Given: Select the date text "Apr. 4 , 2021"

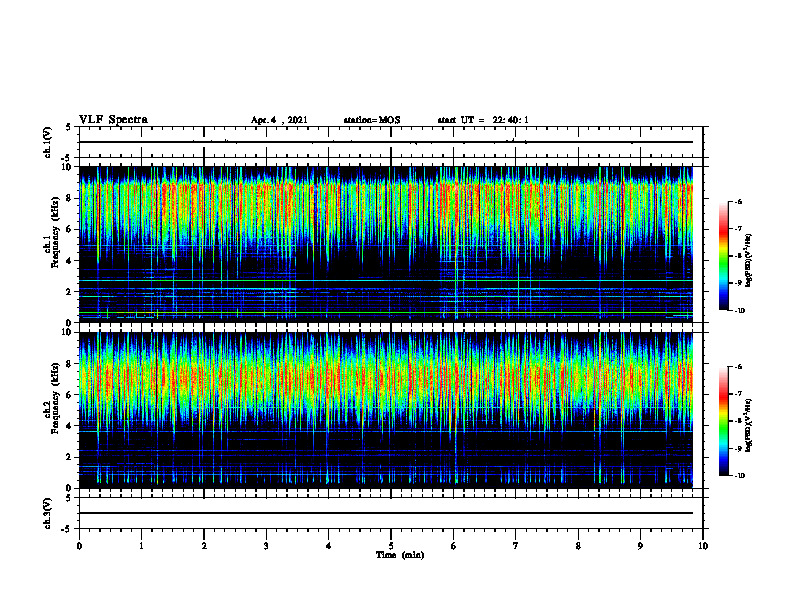Looking at the screenshot, I should pyautogui.click(x=279, y=120).
